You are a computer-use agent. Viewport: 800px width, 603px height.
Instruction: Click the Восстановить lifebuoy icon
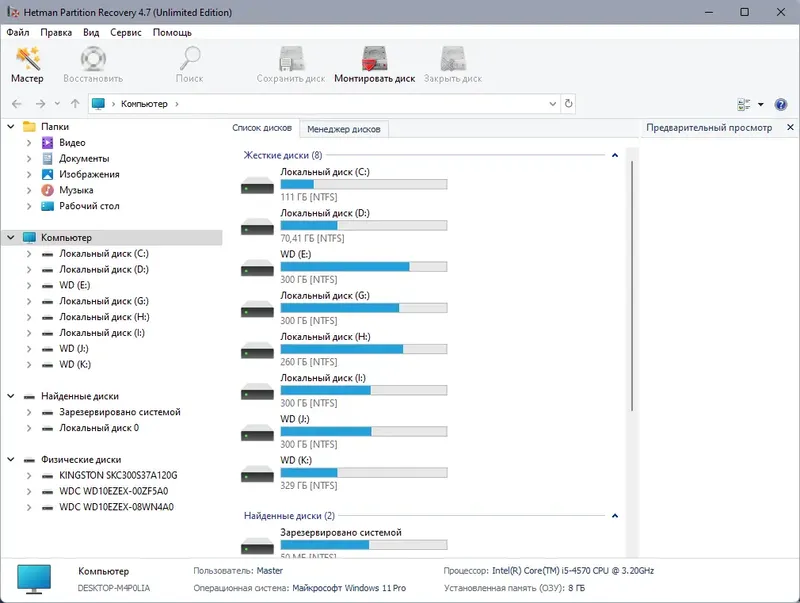pyautogui.click(x=93, y=58)
